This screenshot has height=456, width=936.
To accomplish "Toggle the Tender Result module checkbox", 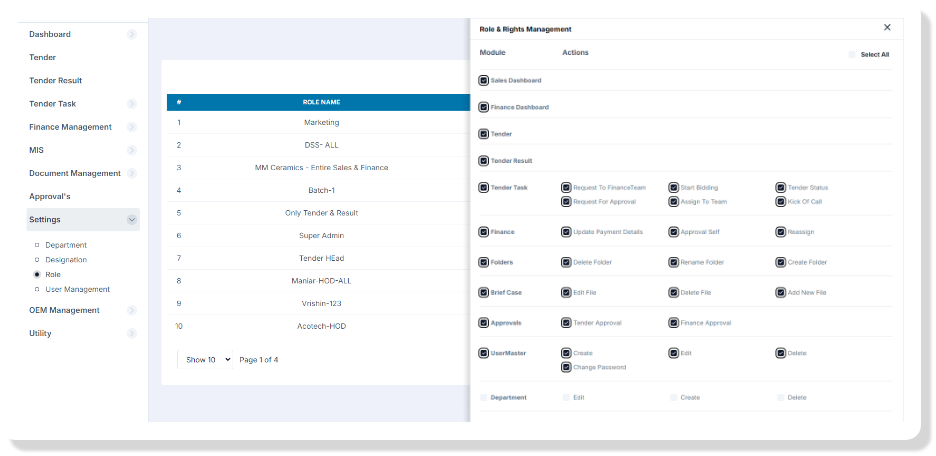I will click(484, 160).
